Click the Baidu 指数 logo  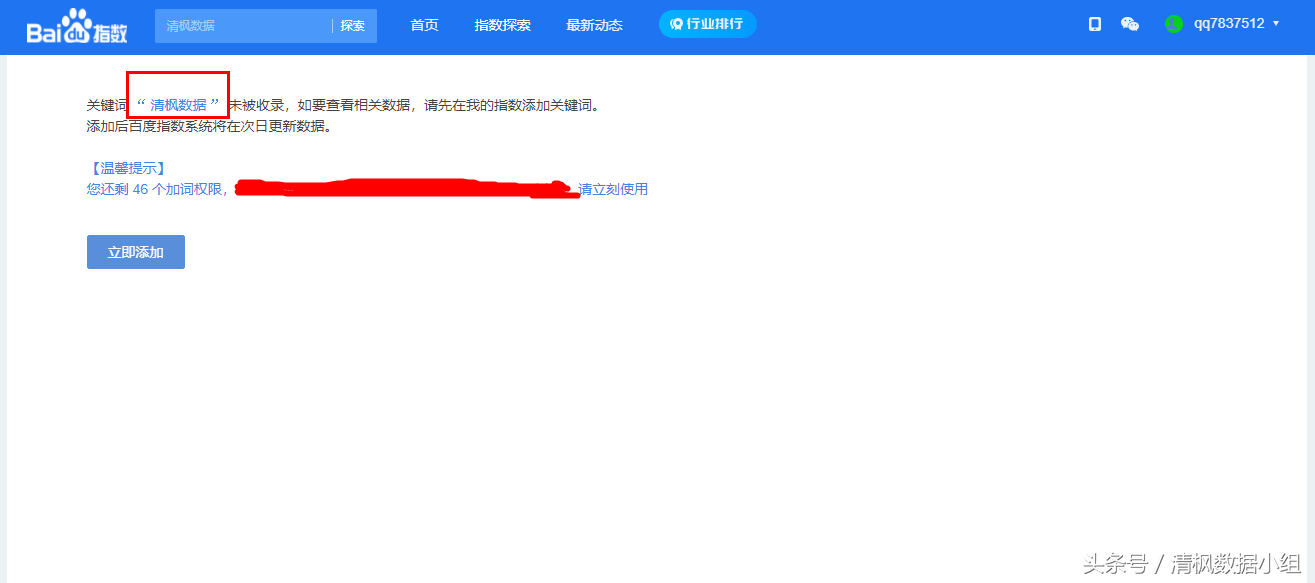77,27
